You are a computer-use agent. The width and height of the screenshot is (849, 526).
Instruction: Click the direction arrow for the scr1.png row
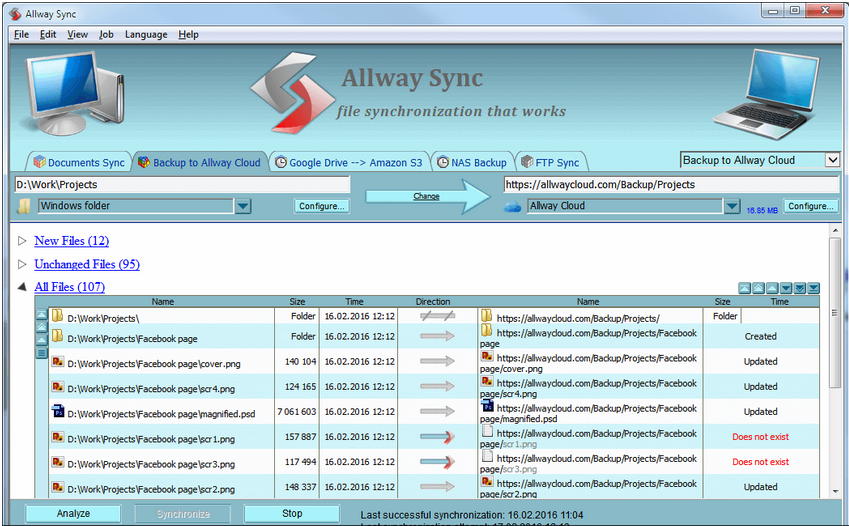click(437, 437)
